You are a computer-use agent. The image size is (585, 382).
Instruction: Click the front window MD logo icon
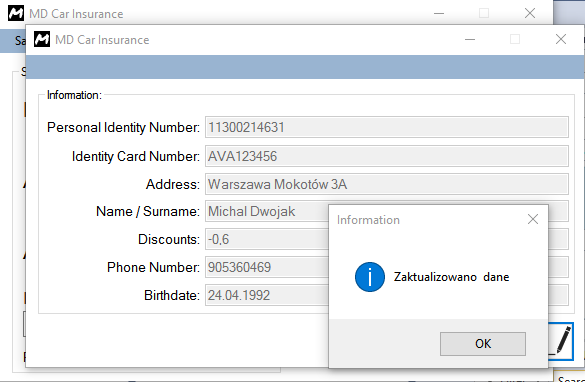pyautogui.click(x=42, y=39)
